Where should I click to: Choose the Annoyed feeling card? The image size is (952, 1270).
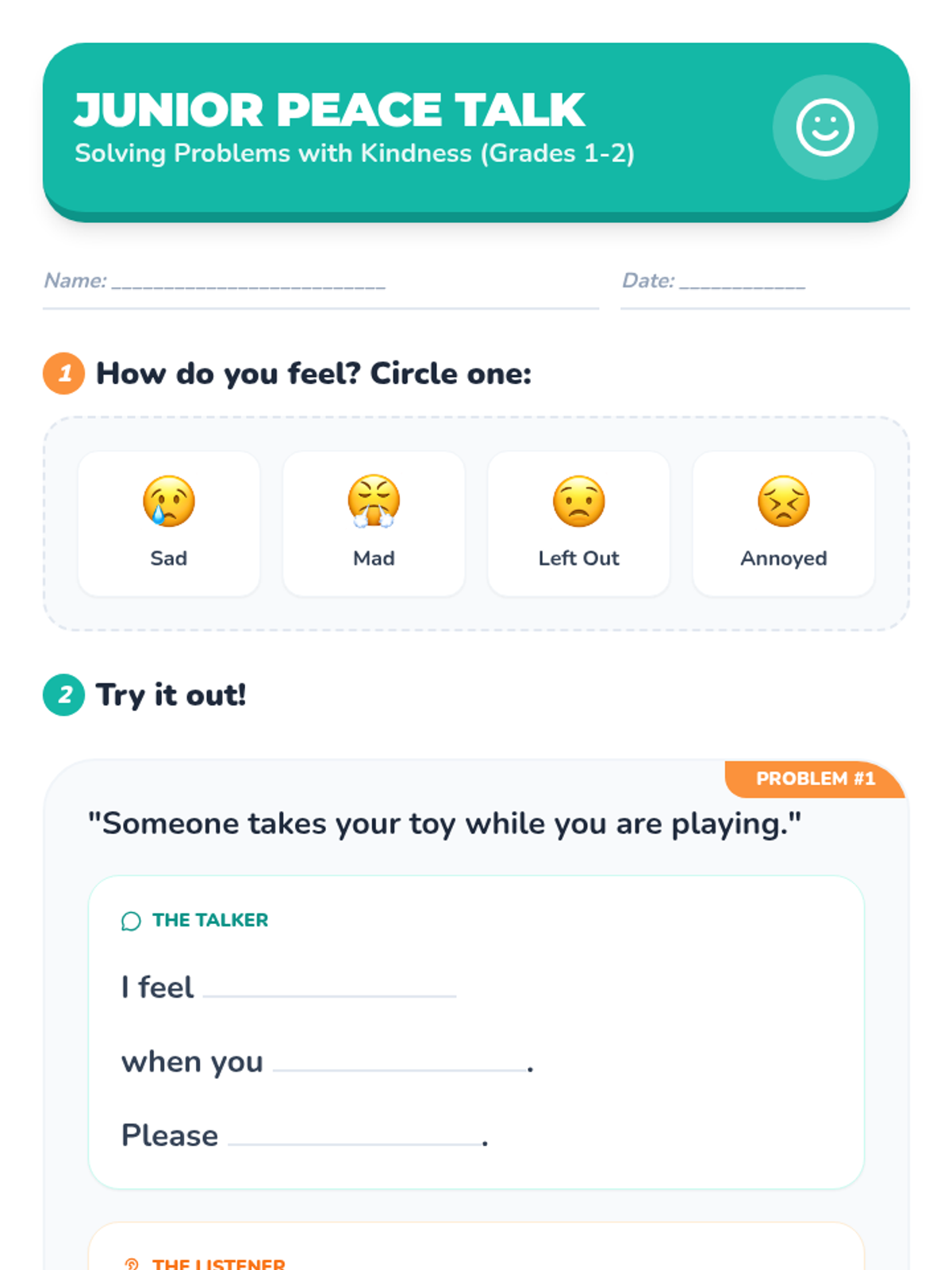784,524
